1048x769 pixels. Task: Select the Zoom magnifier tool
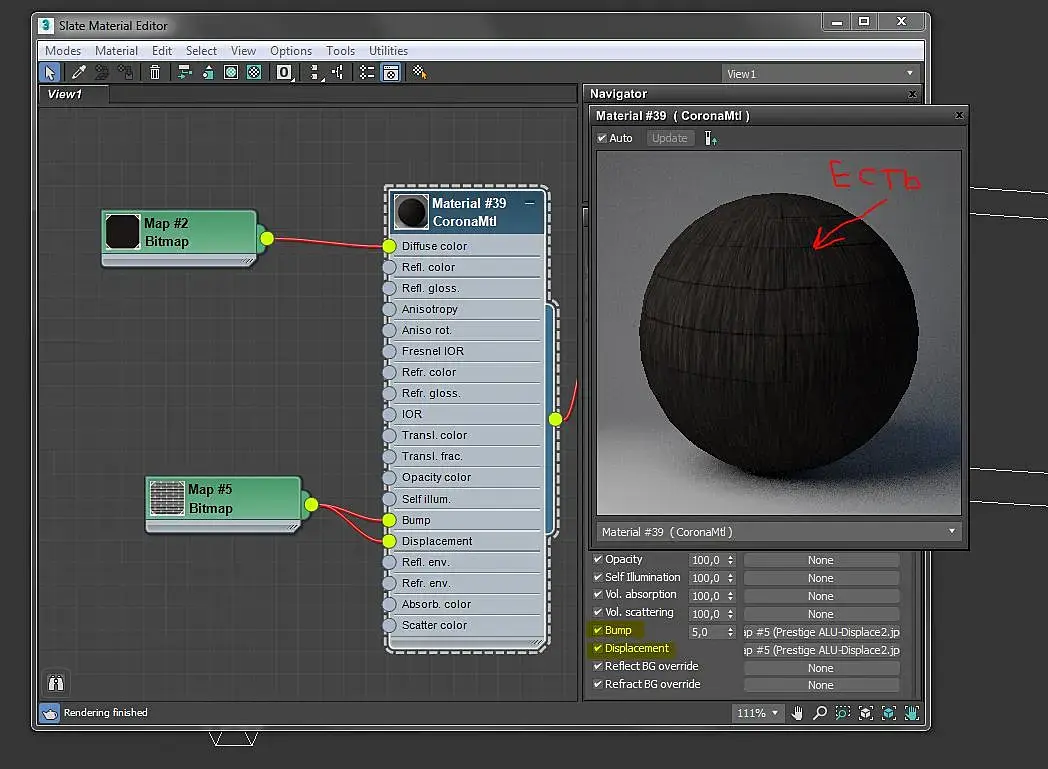pos(820,713)
